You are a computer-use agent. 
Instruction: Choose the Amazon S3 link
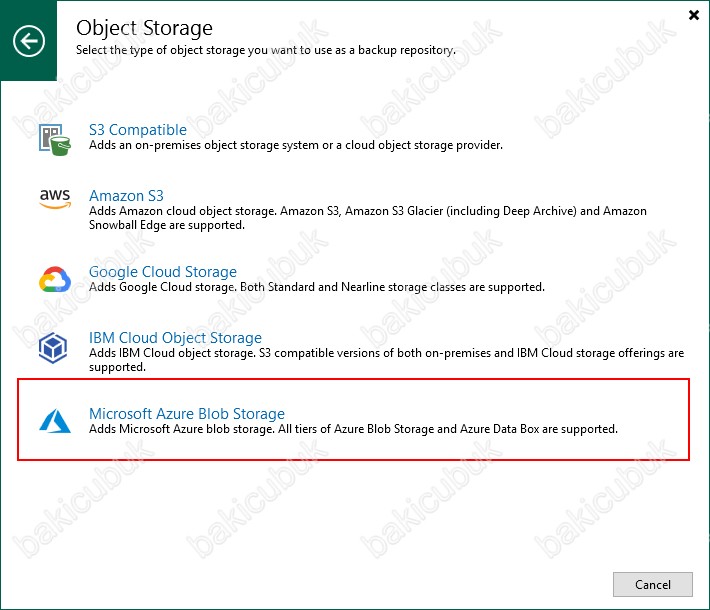[126, 196]
